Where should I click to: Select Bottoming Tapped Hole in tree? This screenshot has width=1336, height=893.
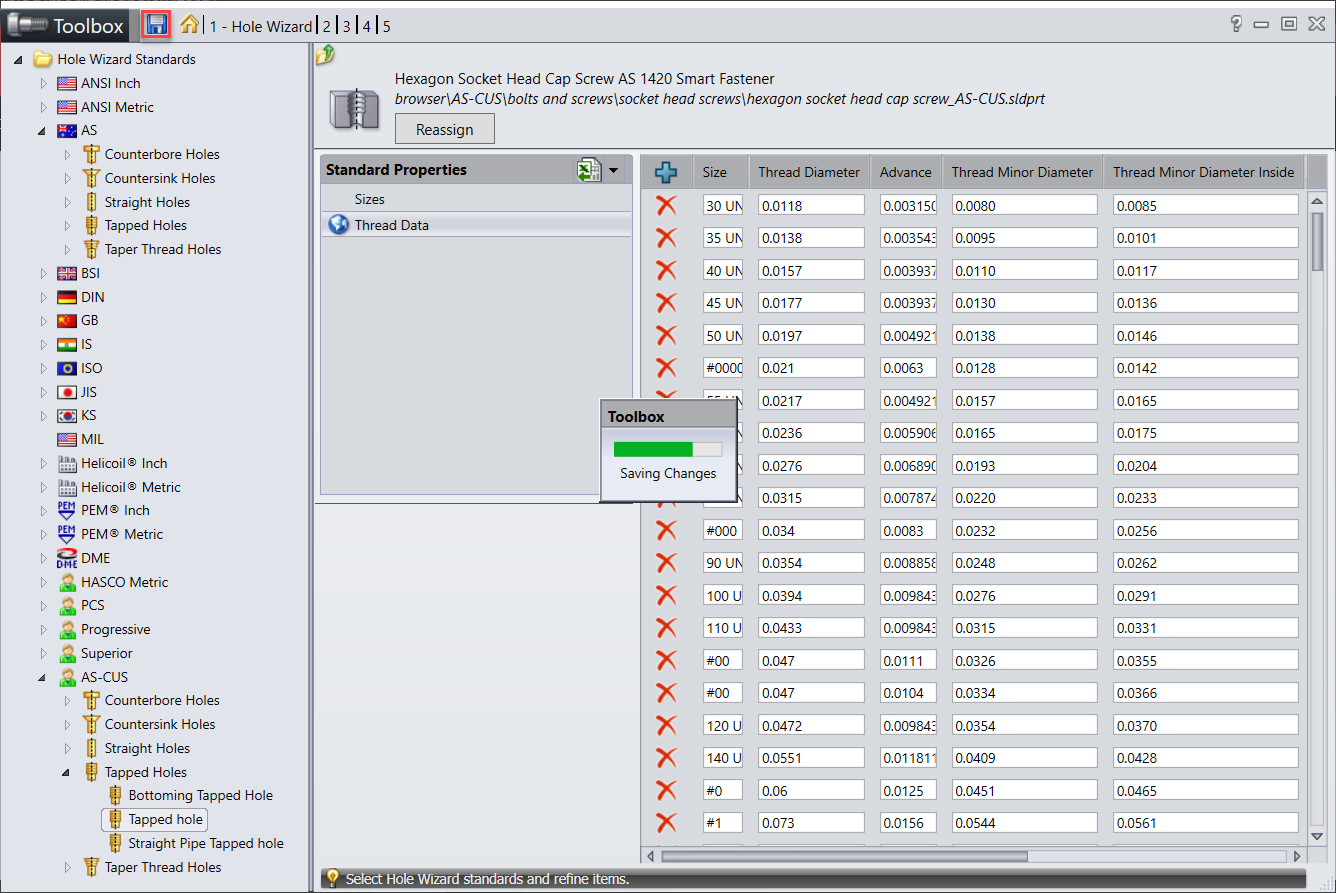(200, 795)
